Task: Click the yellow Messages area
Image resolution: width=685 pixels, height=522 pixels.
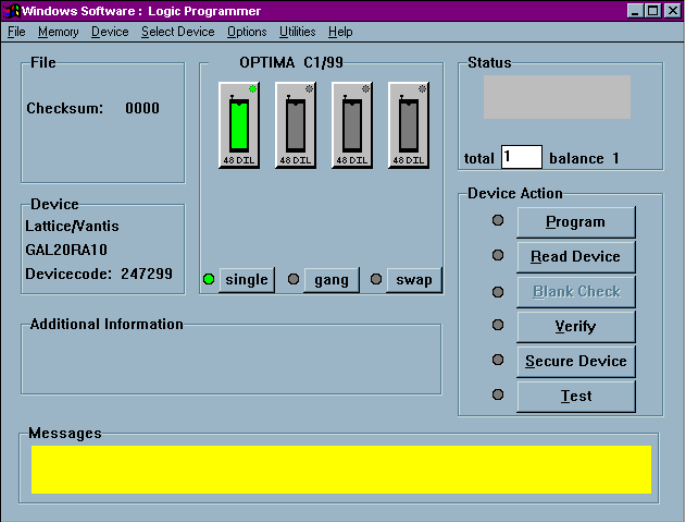Action: [x=340, y=469]
